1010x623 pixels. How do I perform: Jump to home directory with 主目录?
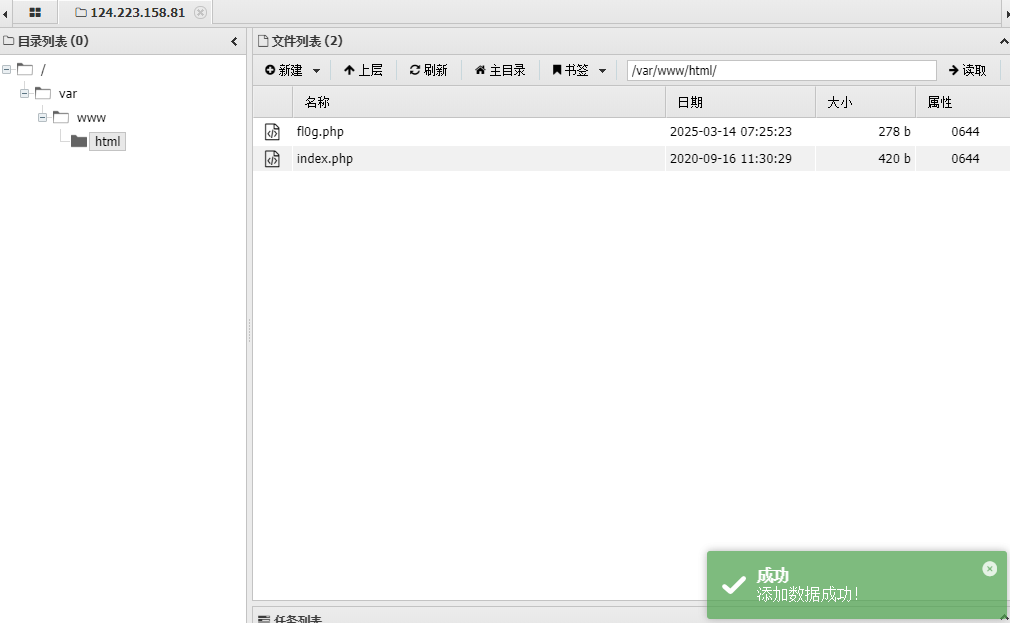(x=500, y=70)
